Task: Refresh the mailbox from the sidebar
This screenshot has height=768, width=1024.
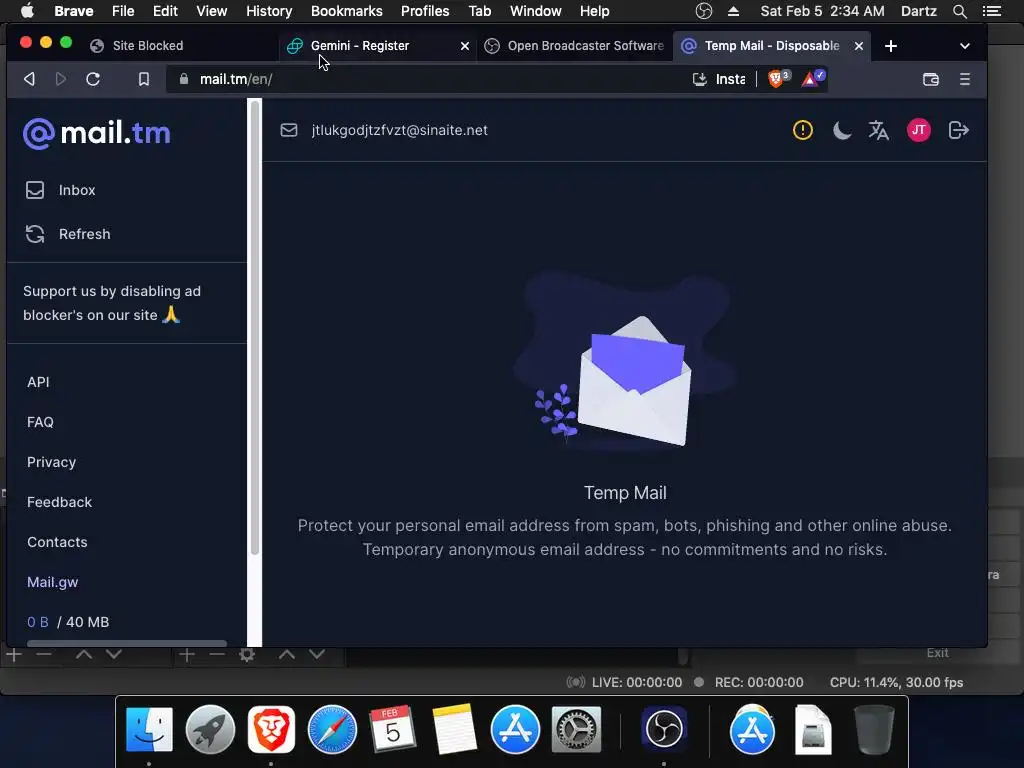Action: pyautogui.click(x=67, y=234)
